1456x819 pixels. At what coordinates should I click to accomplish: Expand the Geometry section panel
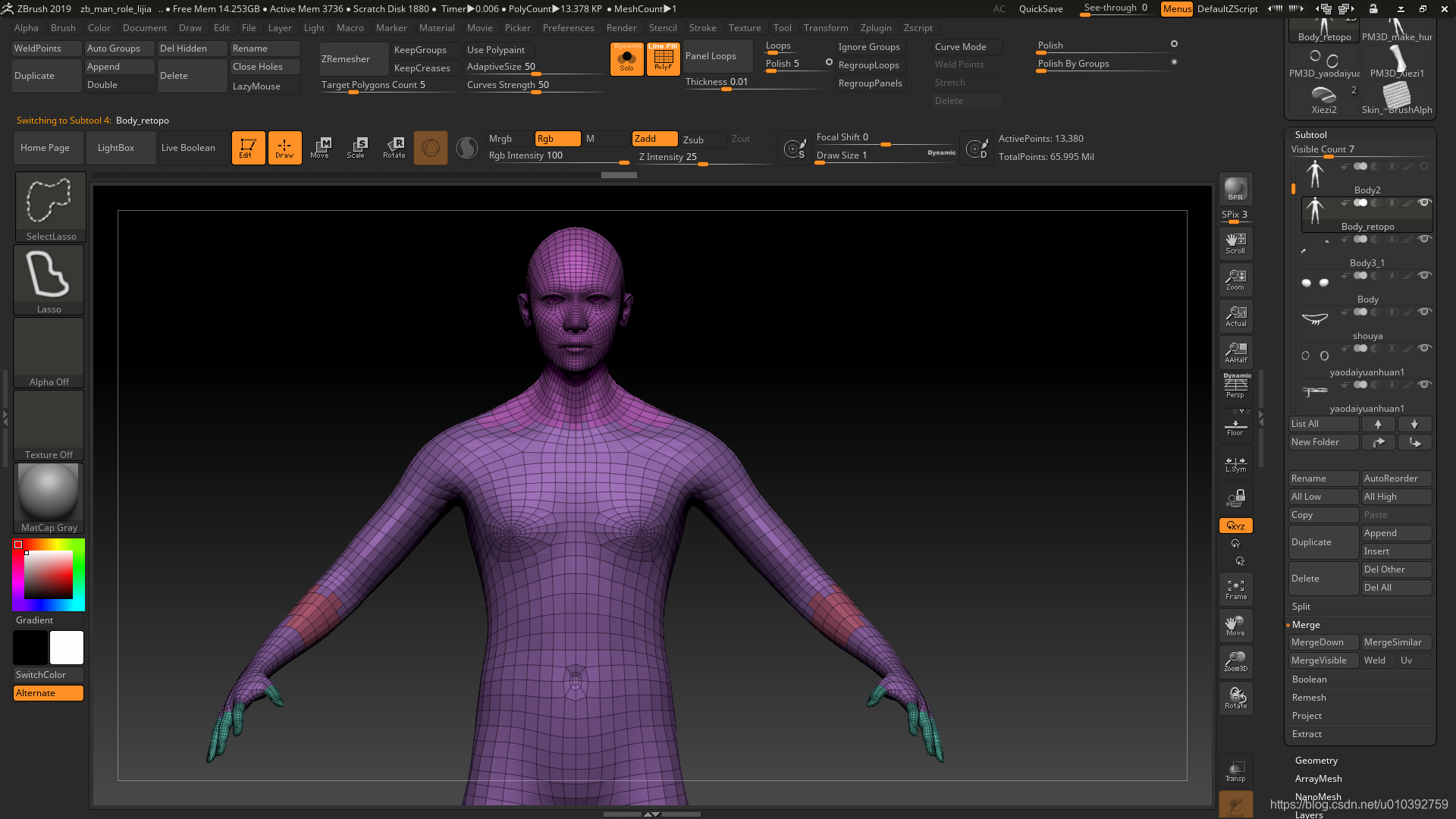pyautogui.click(x=1316, y=760)
